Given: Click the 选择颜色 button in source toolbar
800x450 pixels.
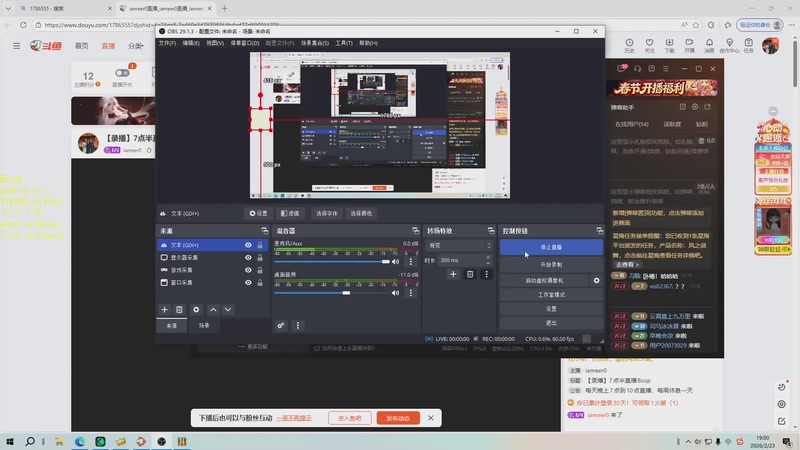Looking at the screenshot, I should [x=361, y=214].
